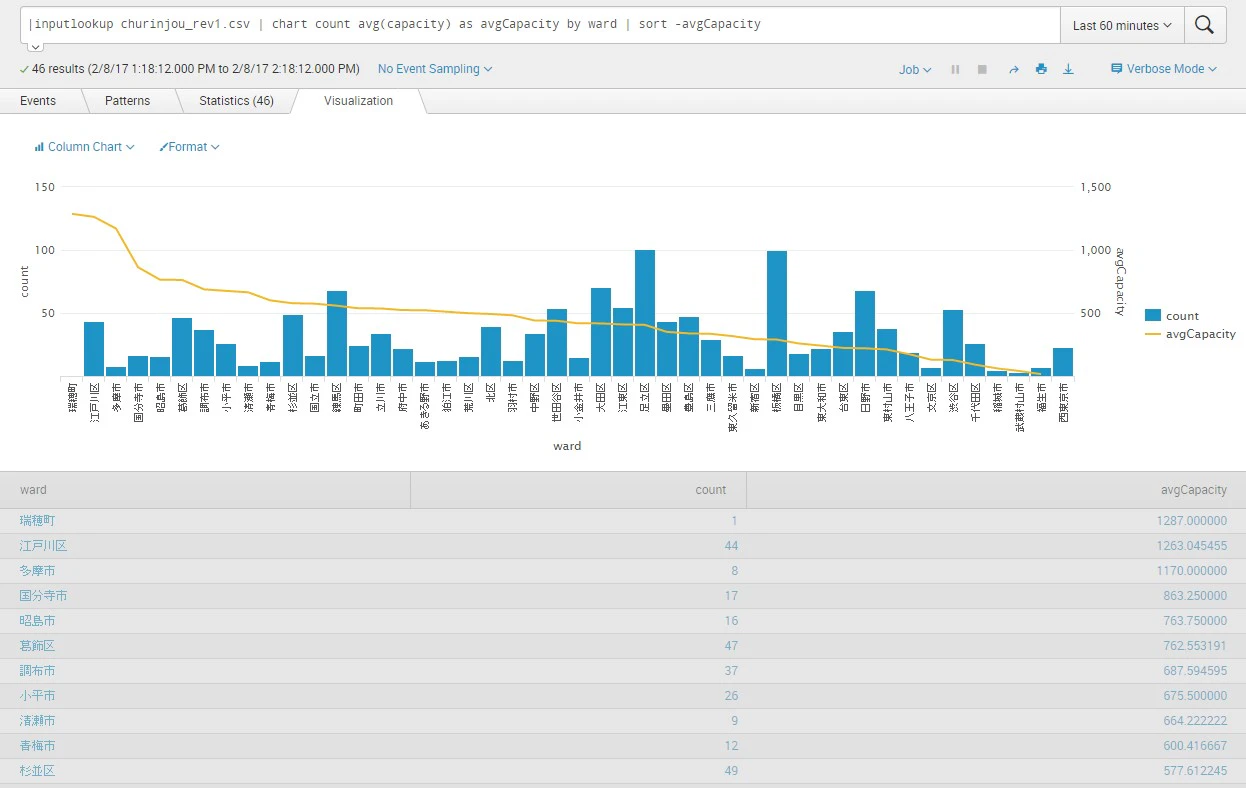Screen dimensions: 1246x788
Task: Open the Last 60 minutes time range picker
Action: coord(1122,26)
